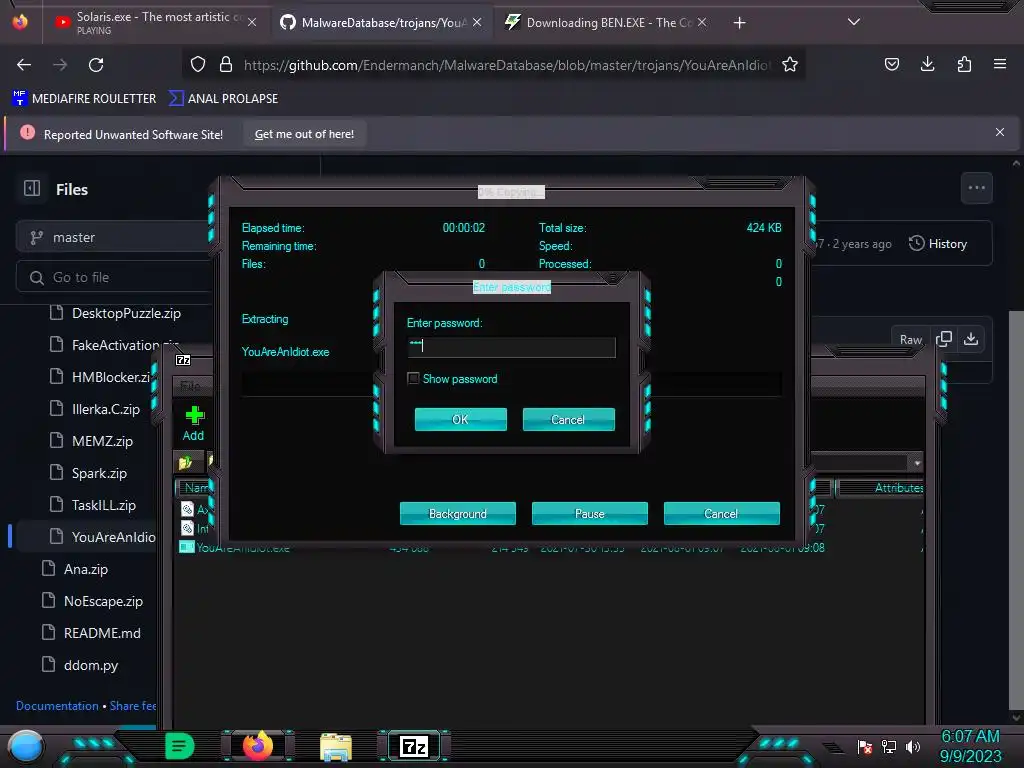Open a new browser tab
1024x768 pixels.
tap(739, 23)
